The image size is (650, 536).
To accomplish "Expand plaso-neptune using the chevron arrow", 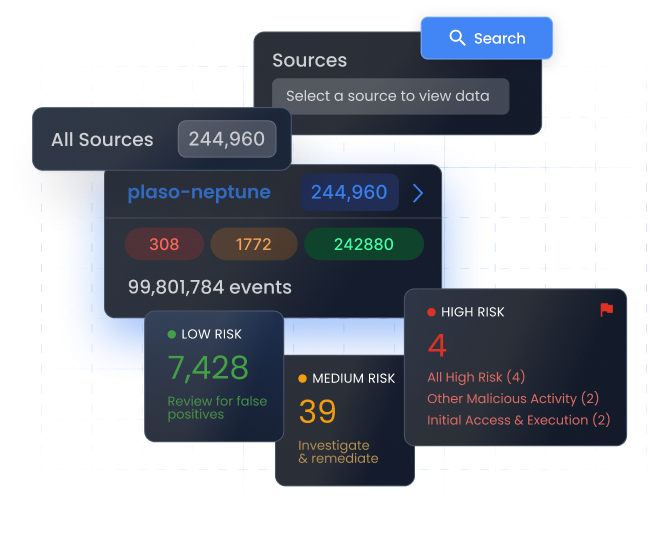I will pos(418,193).
